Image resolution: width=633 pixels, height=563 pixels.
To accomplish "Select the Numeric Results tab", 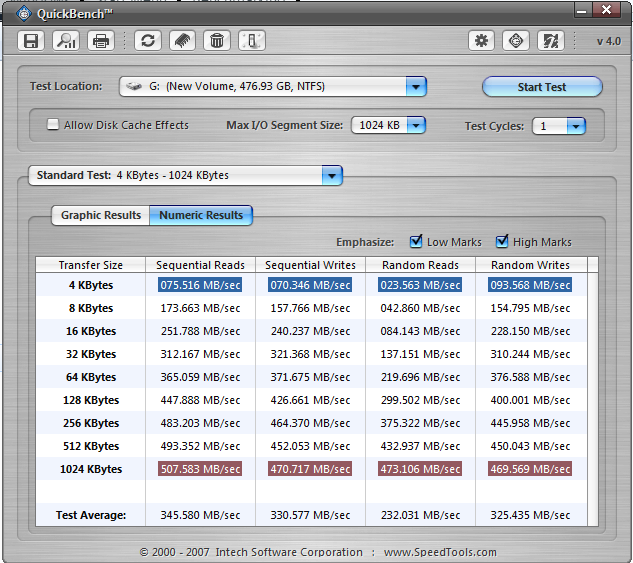I will point(201,215).
